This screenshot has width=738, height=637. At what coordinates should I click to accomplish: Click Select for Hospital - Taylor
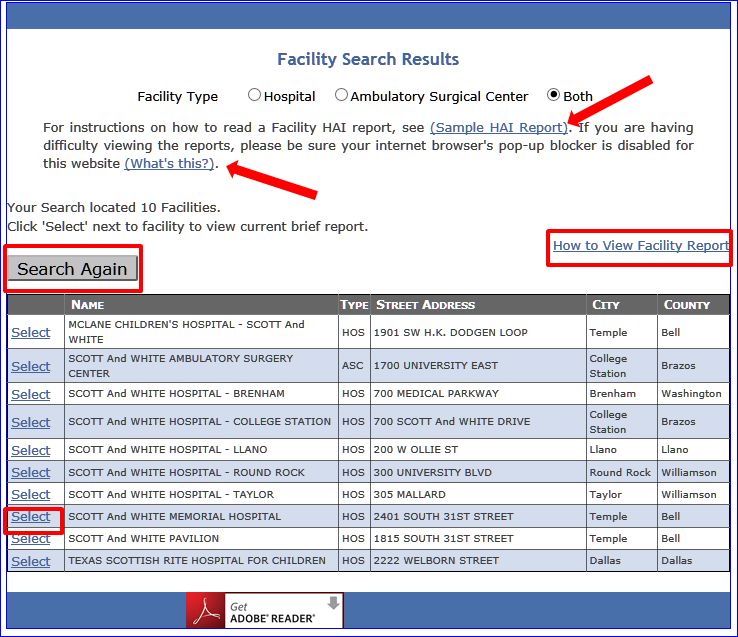coord(31,494)
